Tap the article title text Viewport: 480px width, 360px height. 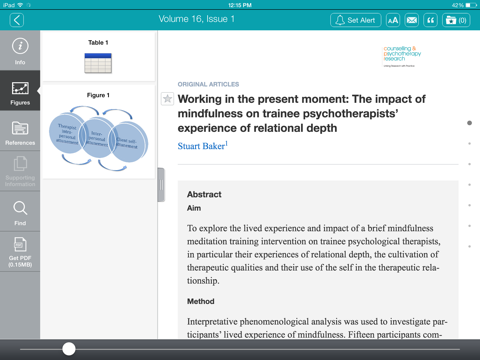[301, 113]
